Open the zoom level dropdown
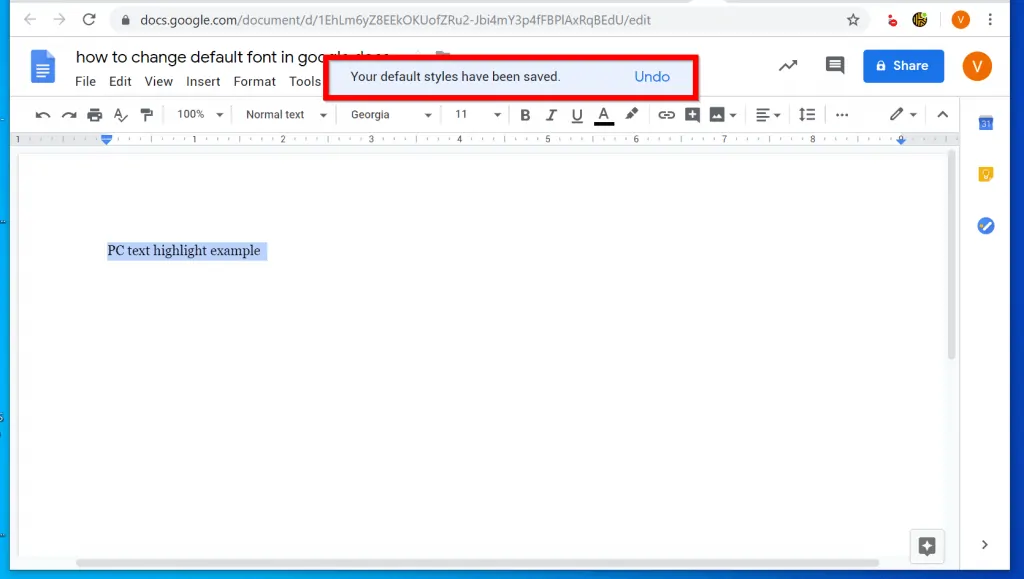 point(198,114)
